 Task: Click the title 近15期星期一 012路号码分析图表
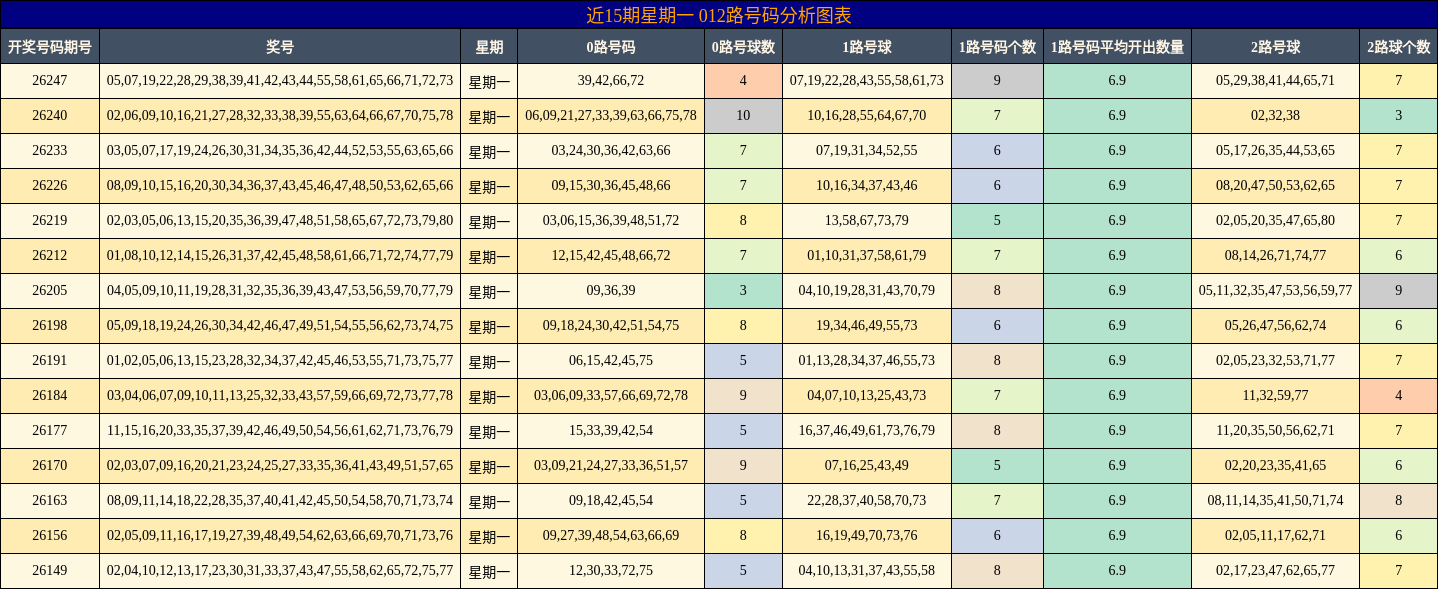click(x=718, y=15)
